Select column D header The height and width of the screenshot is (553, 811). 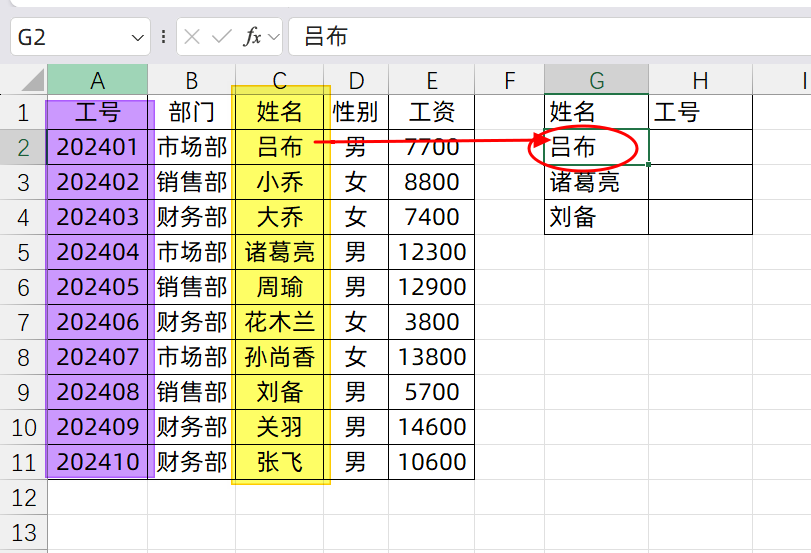(356, 80)
